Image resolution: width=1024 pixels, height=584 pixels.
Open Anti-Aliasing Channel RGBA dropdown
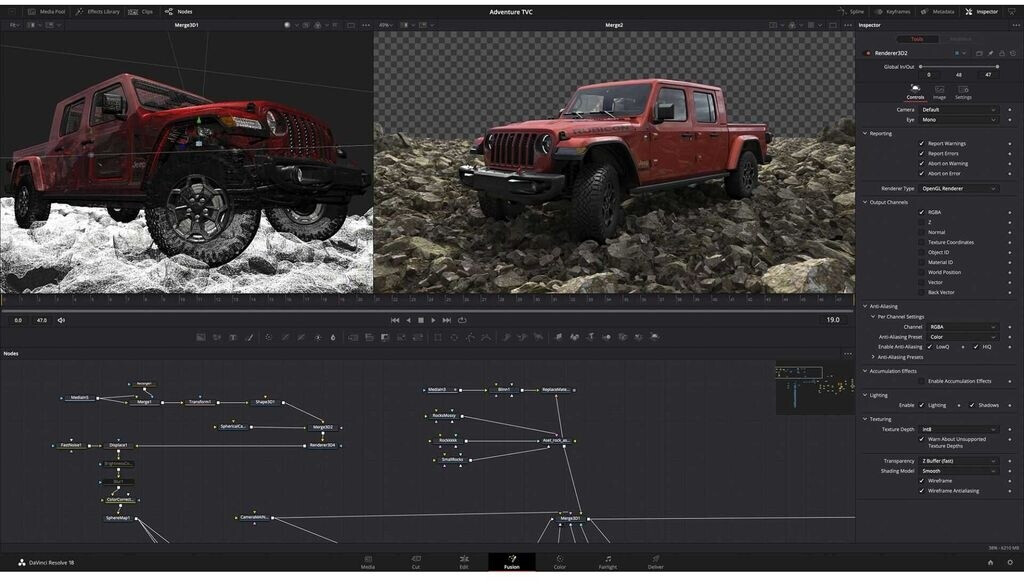click(963, 327)
